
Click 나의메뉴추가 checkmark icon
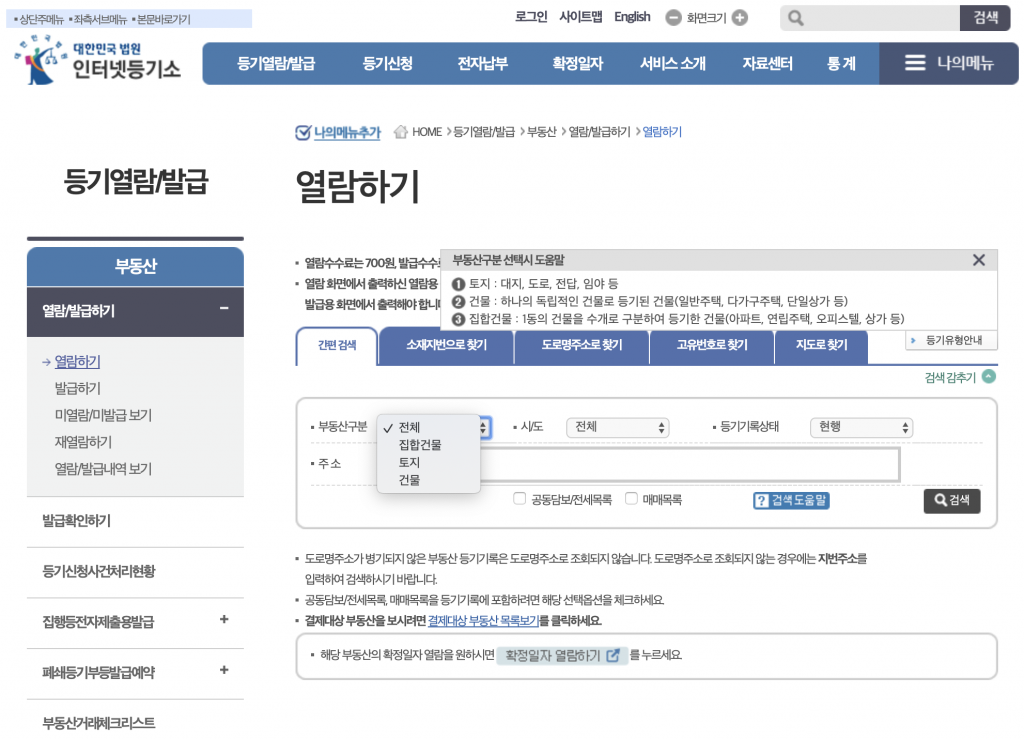point(302,133)
